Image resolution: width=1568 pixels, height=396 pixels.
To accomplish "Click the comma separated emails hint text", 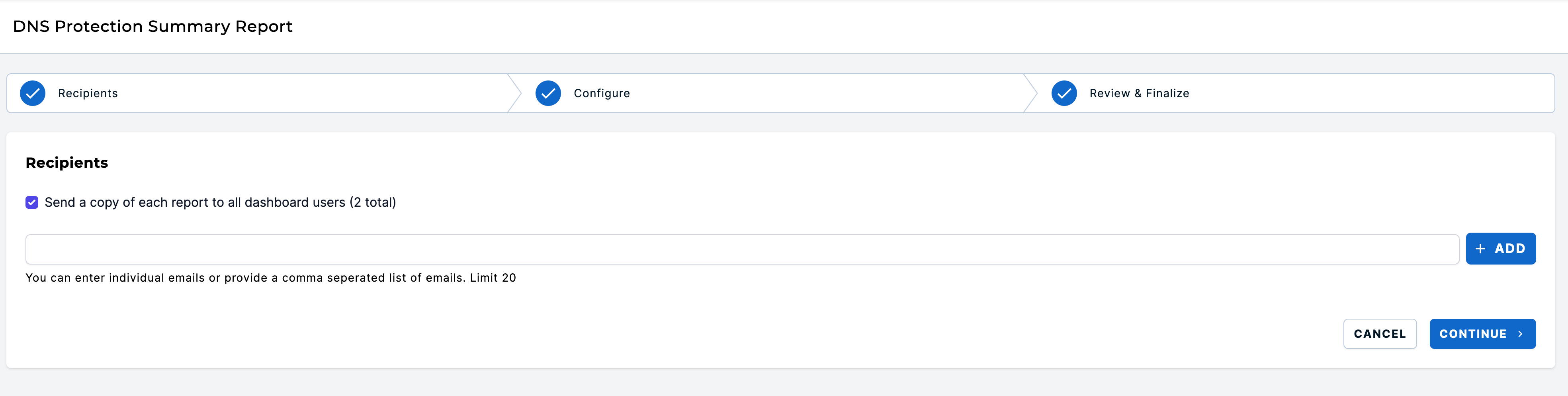I will [x=271, y=278].
